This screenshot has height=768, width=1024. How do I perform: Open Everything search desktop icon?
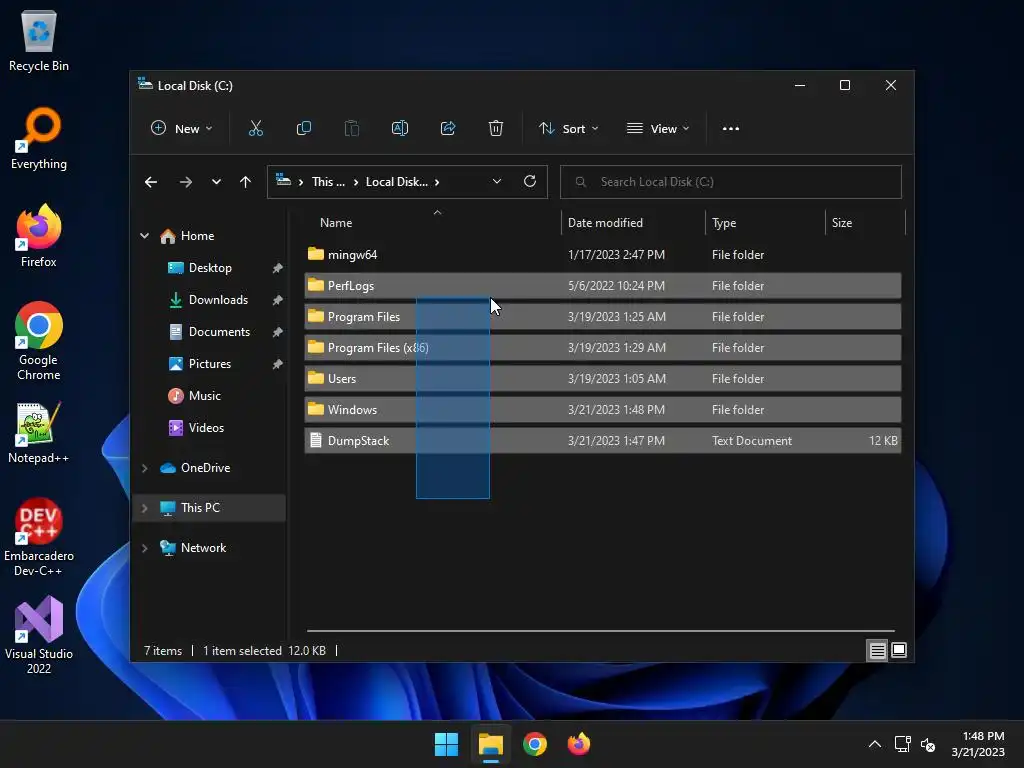click(x=39, y=138)
